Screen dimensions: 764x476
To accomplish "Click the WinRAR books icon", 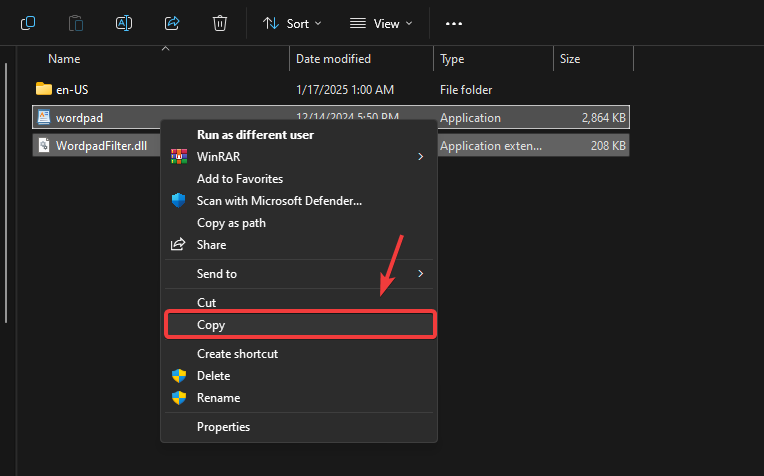I will tap(179, 156).
